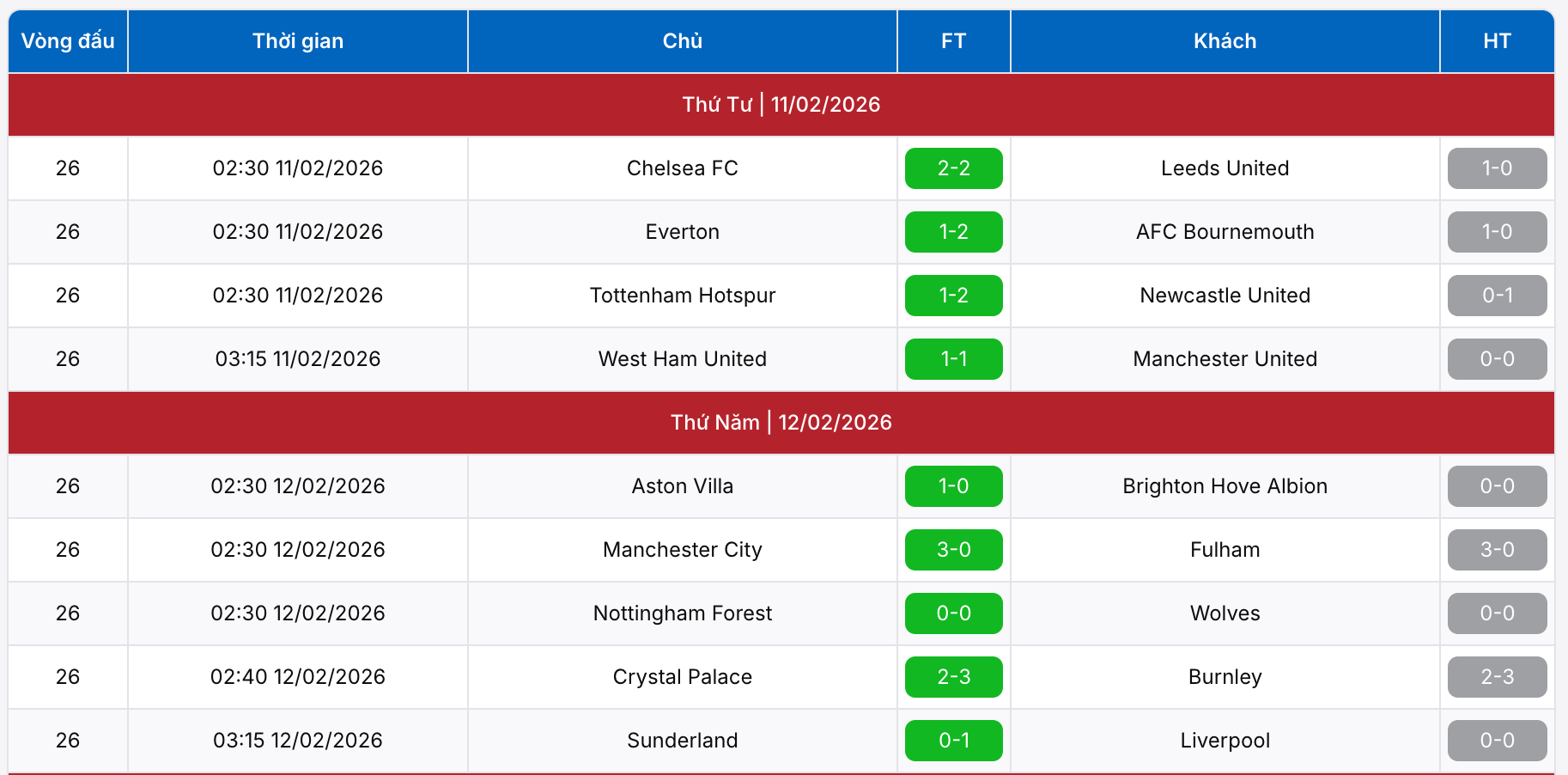Click the Manchester United team name
This screenshot has width=1568, height=775.
tap(1225, 359)
